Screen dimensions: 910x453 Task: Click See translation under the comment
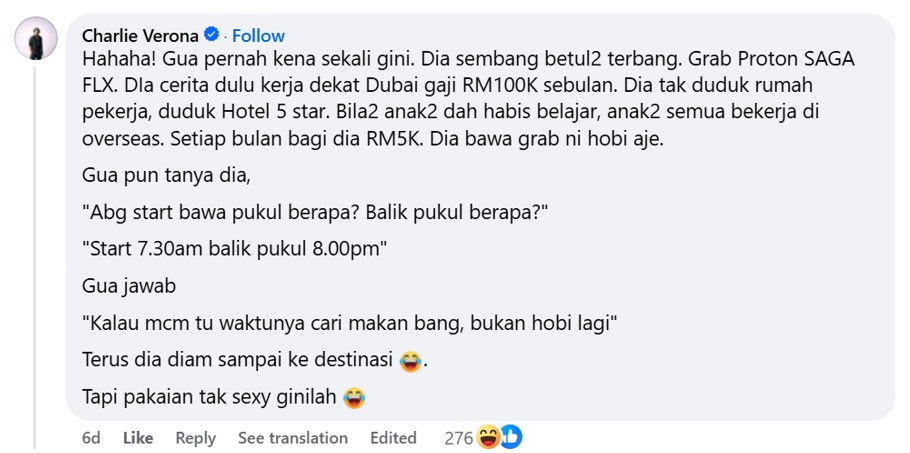(x=292, y=437)
